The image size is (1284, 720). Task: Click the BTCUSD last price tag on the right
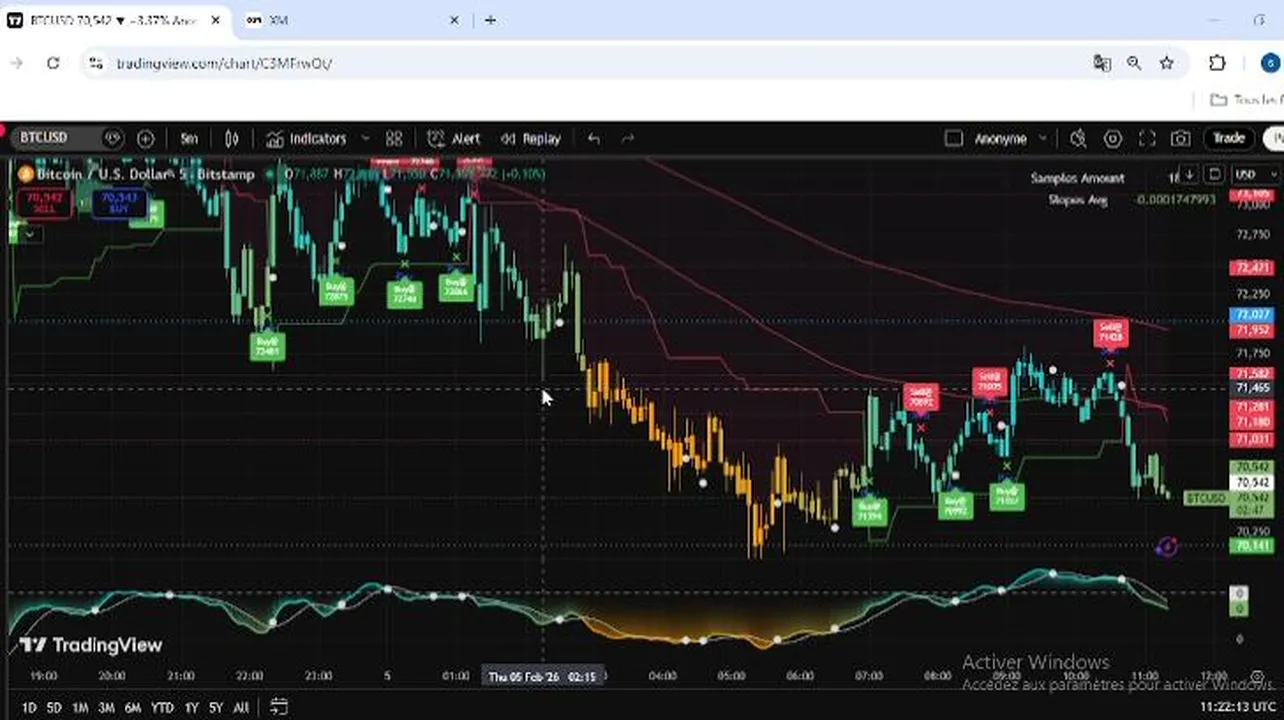(x=1205, y=498)
